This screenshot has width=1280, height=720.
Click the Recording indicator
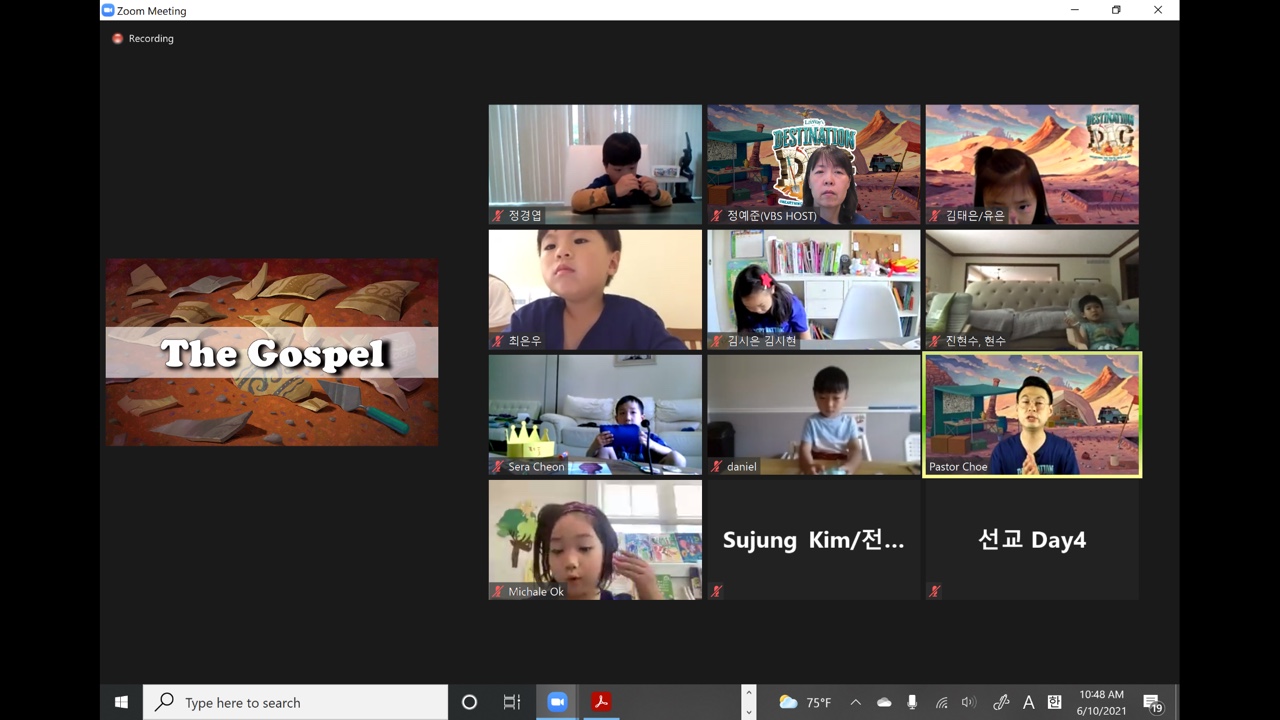click(x=143, y=38)
